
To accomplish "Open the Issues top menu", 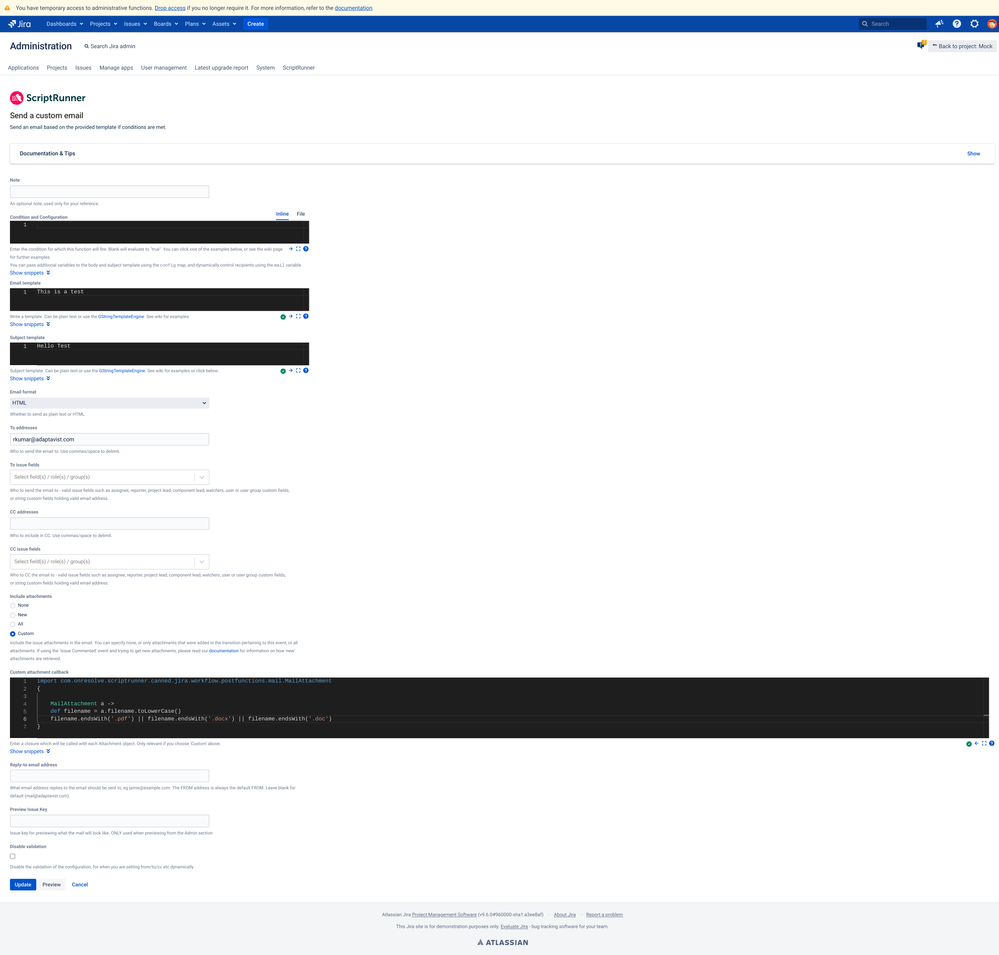I will click(x=135, y=24).
